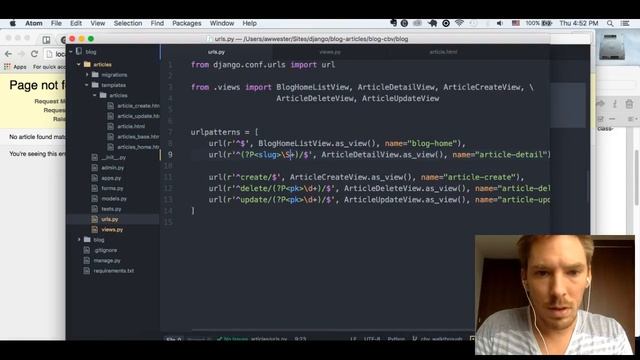This screenshot has height=360, width=640.
Task: Open the View menu
Action: [x=98, y=23]
